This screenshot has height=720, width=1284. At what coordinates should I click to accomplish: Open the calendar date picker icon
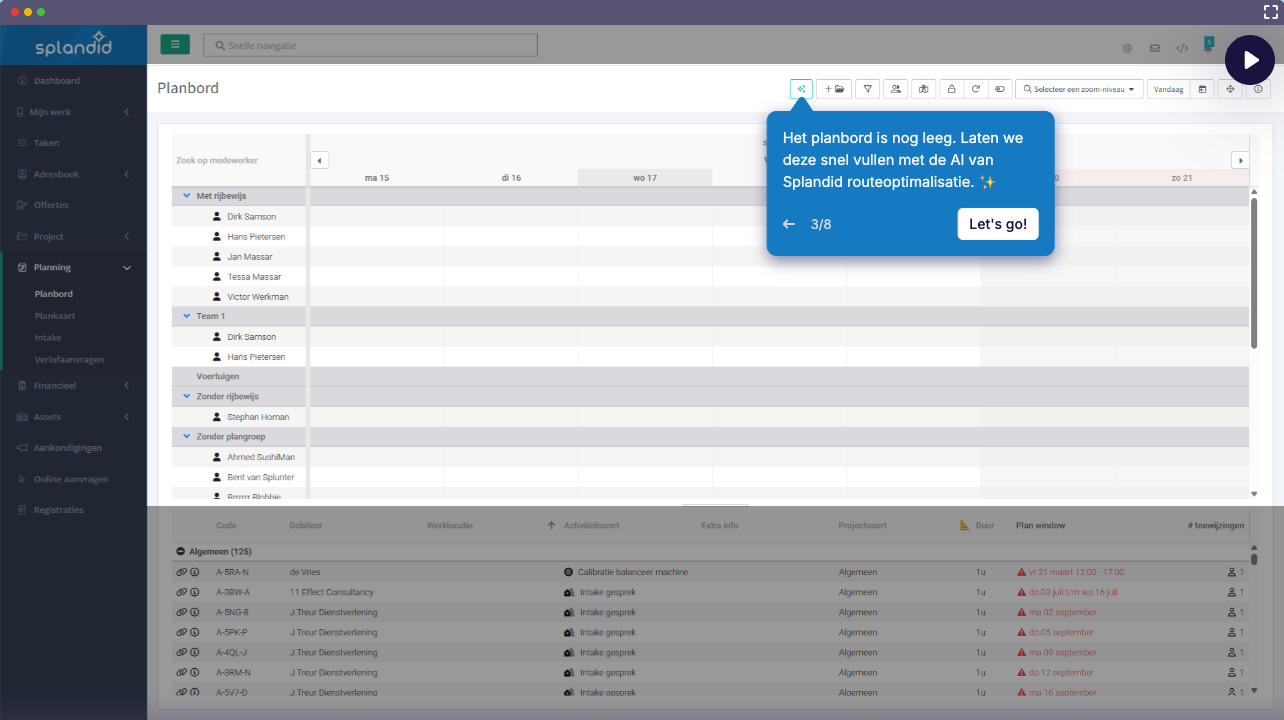coord(1202,89)
